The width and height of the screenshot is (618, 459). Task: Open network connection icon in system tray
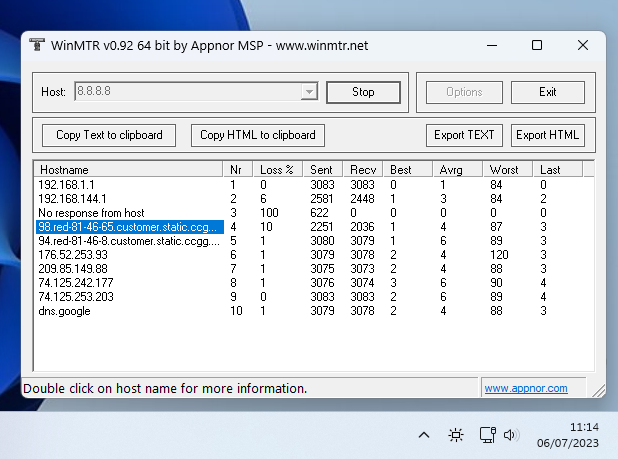click(487, 435)
